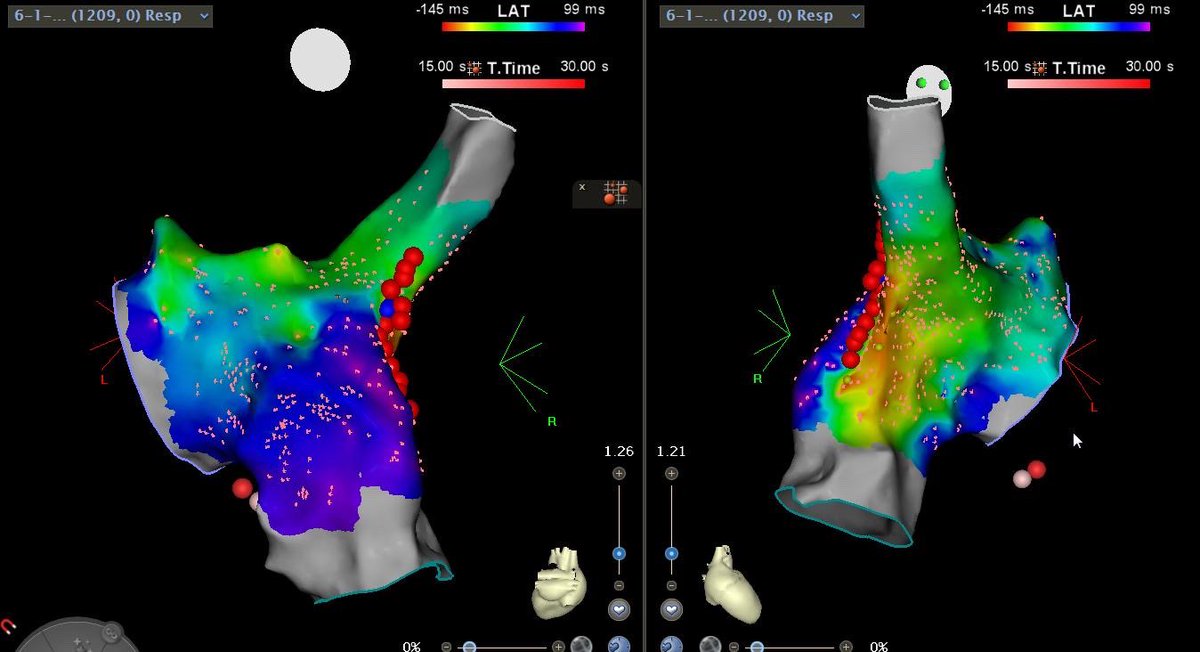1200x652 pixels.
Task: Zoom out right view with minus button
Action: tap(671, 585)
